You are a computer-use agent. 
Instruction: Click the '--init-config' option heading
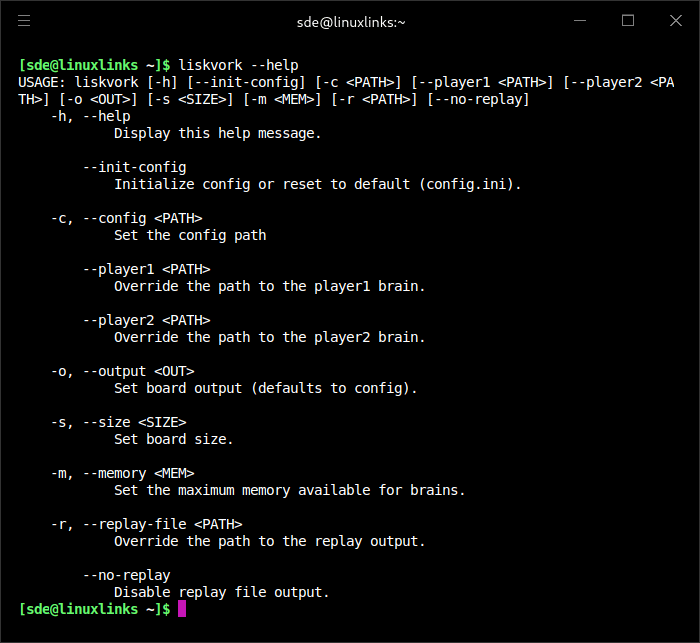click(134, 167)
